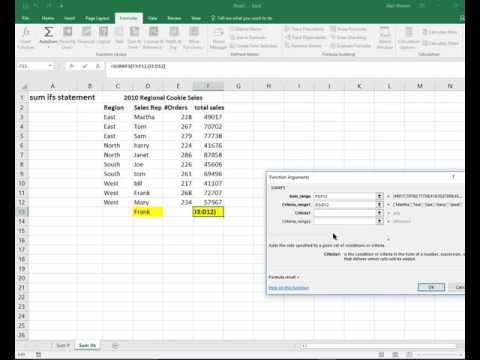Open the AutoSum dropdown arrow
The width and height of the screenshot is (480, 360).
48,47
